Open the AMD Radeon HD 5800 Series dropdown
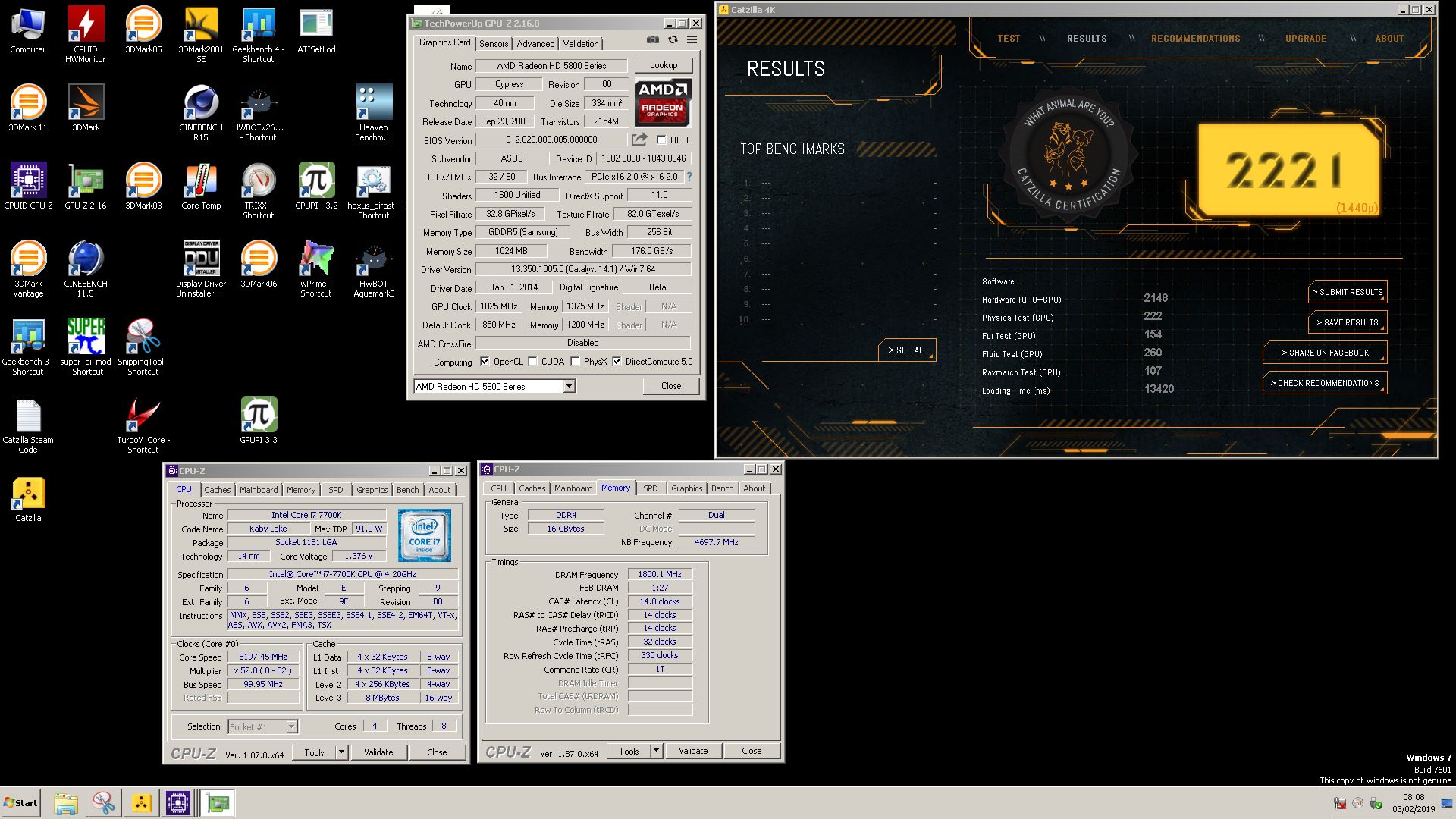Image resolution: width=1456 pixels, height=819 pixels. (494, 387)
